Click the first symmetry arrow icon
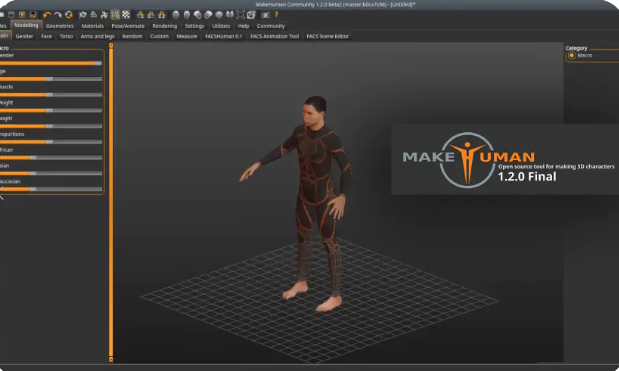 140,15
